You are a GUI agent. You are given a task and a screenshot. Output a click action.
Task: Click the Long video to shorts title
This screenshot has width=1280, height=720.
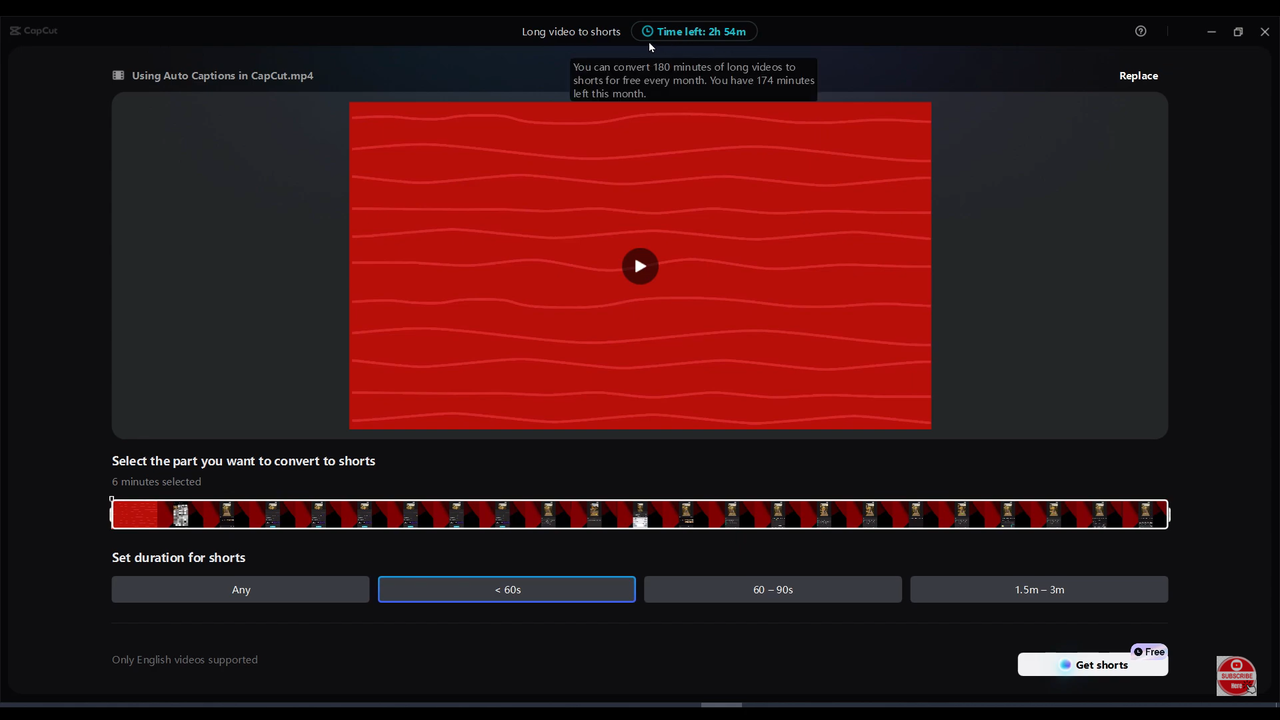[571, 31]
